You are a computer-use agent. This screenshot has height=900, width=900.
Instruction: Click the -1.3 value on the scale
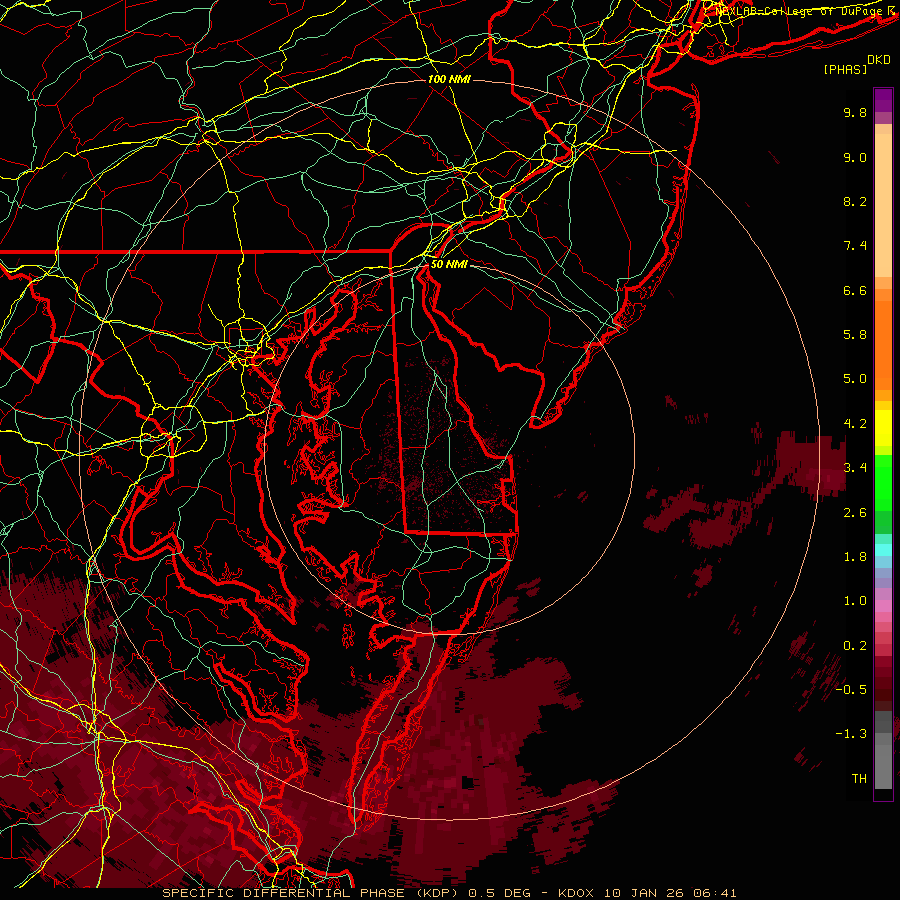point(851,734)
